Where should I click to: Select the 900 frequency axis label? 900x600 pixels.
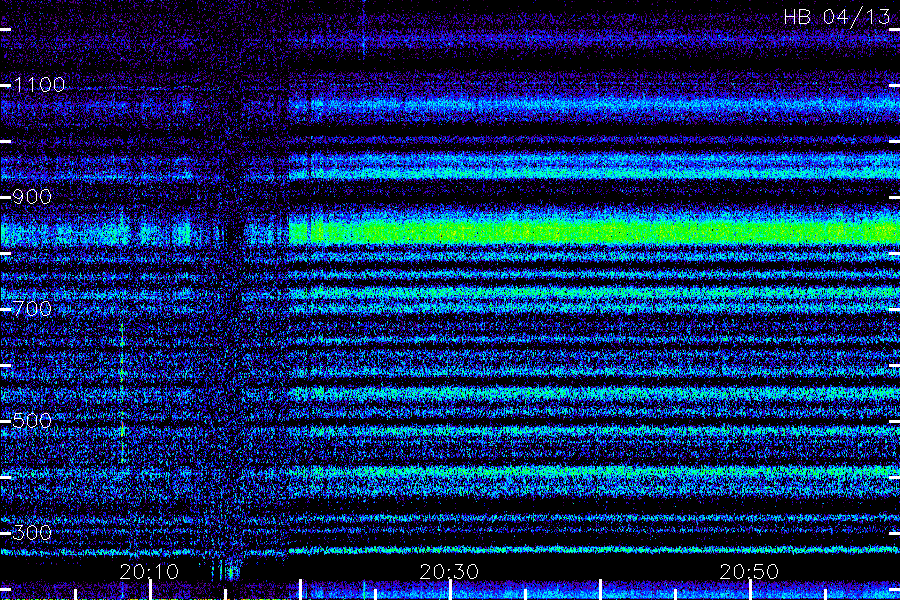[x=32, y=197]
